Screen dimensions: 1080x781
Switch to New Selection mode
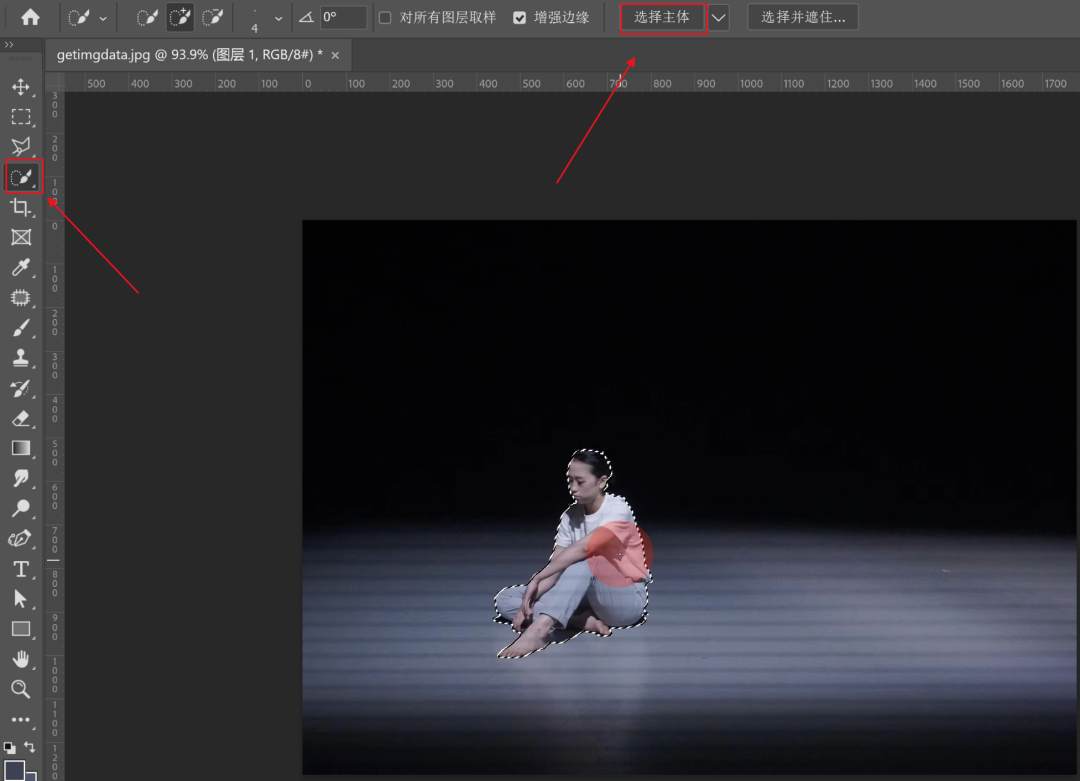(147, 17)
